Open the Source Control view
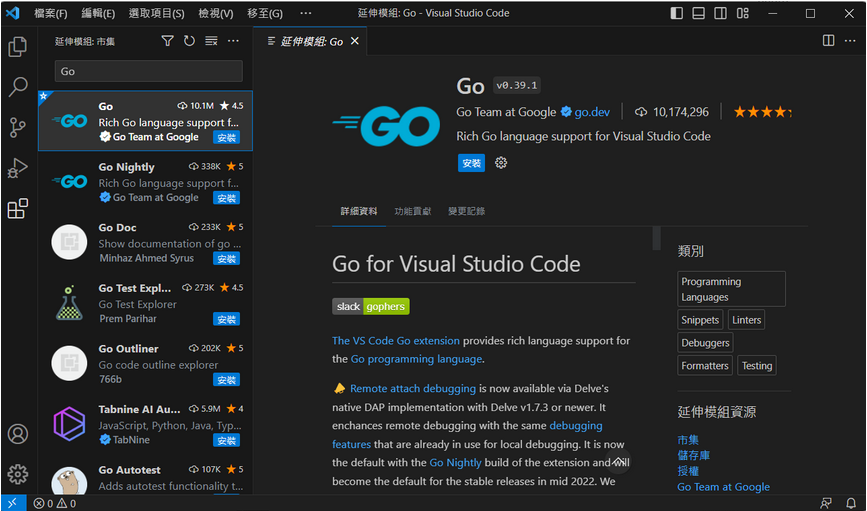Viewport: 867px width, 511px height. [x=18, y=127]
